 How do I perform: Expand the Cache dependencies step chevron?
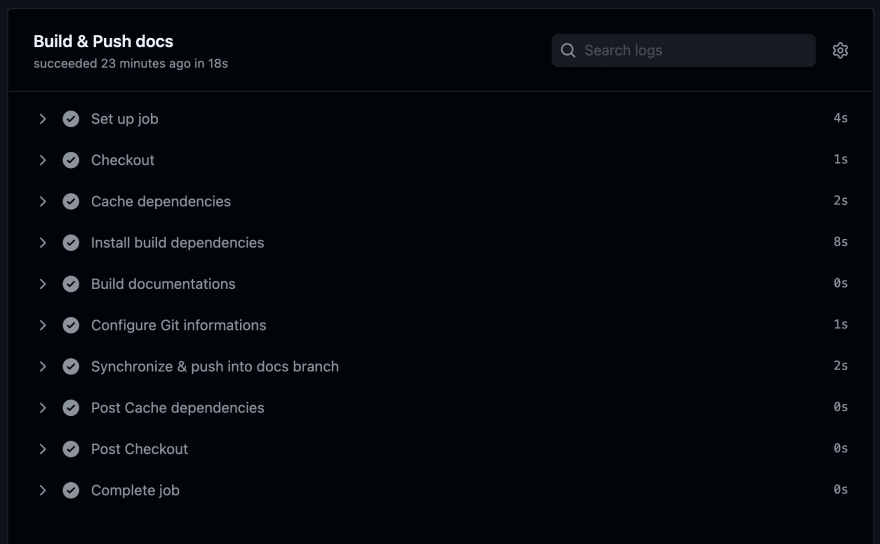43,202
